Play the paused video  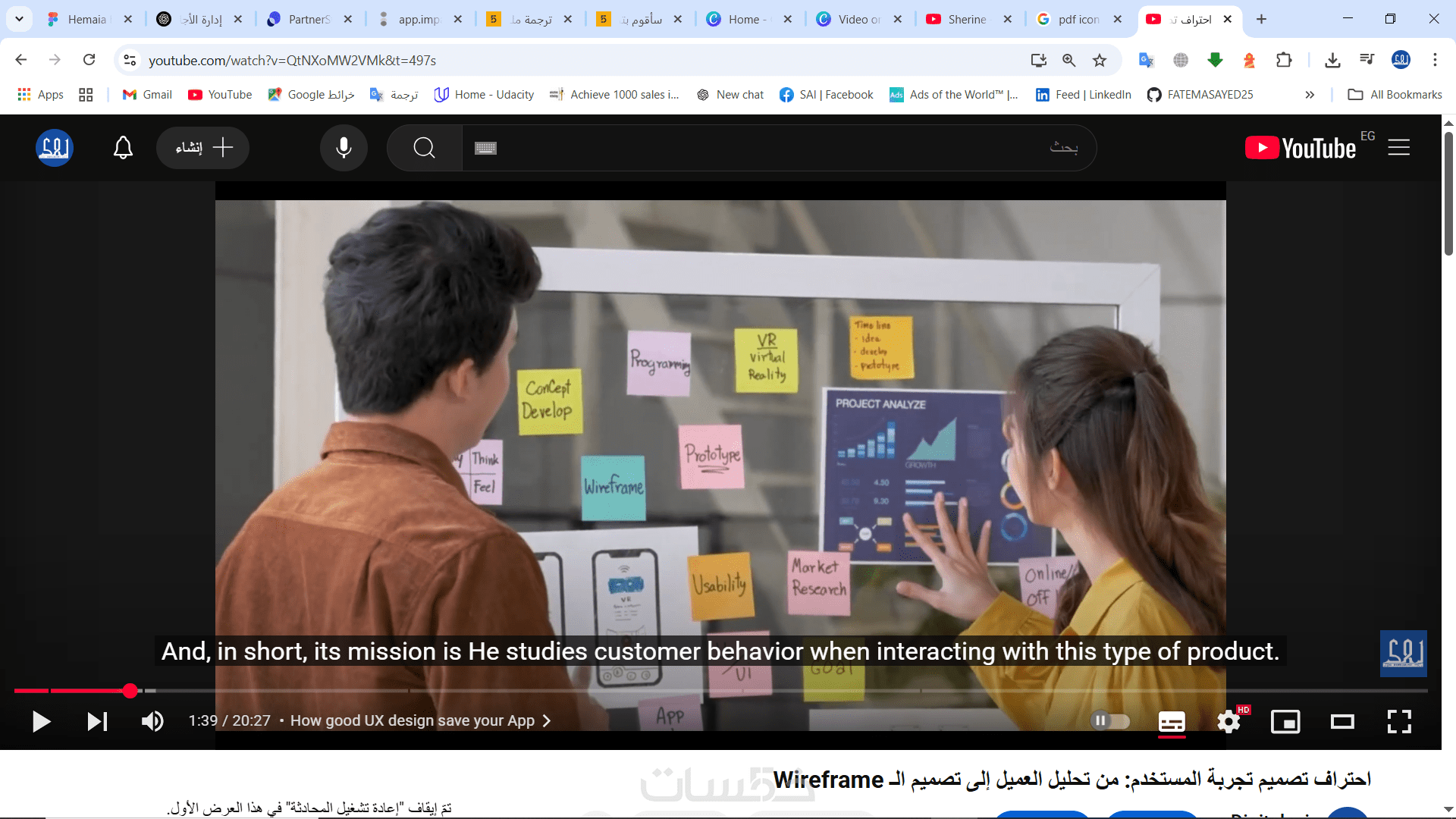click(x=41, y=721)
